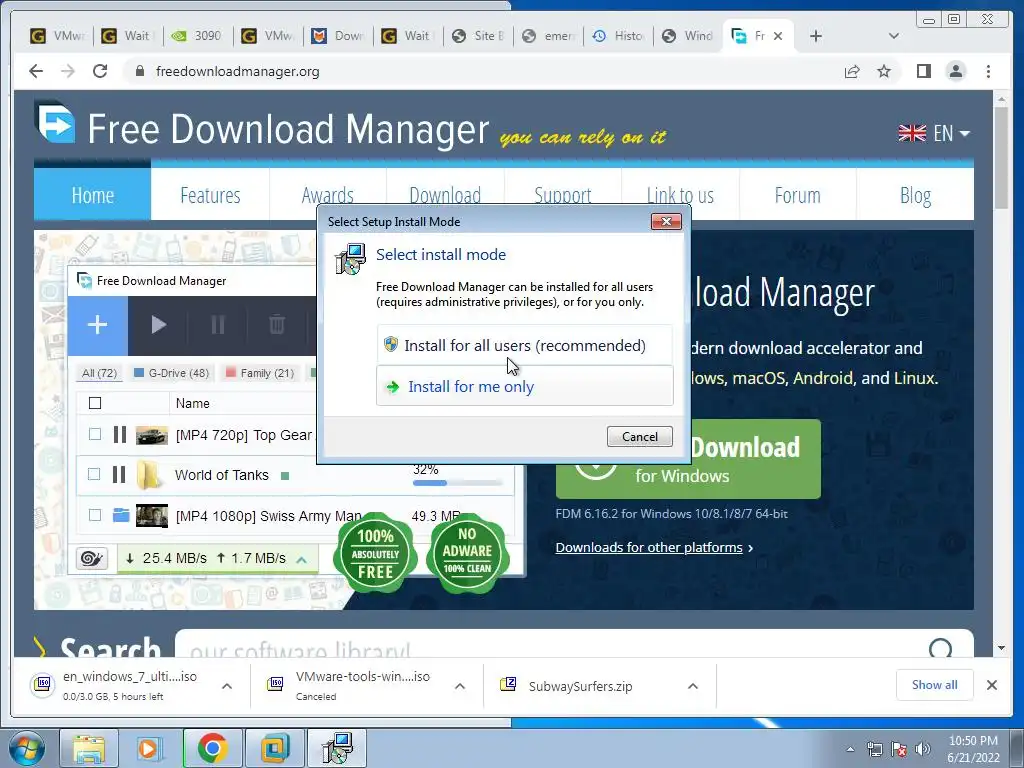This screenshot has width=1024, height=768.
Task: Open the Download menu item
Action: (x=445, y=195)
